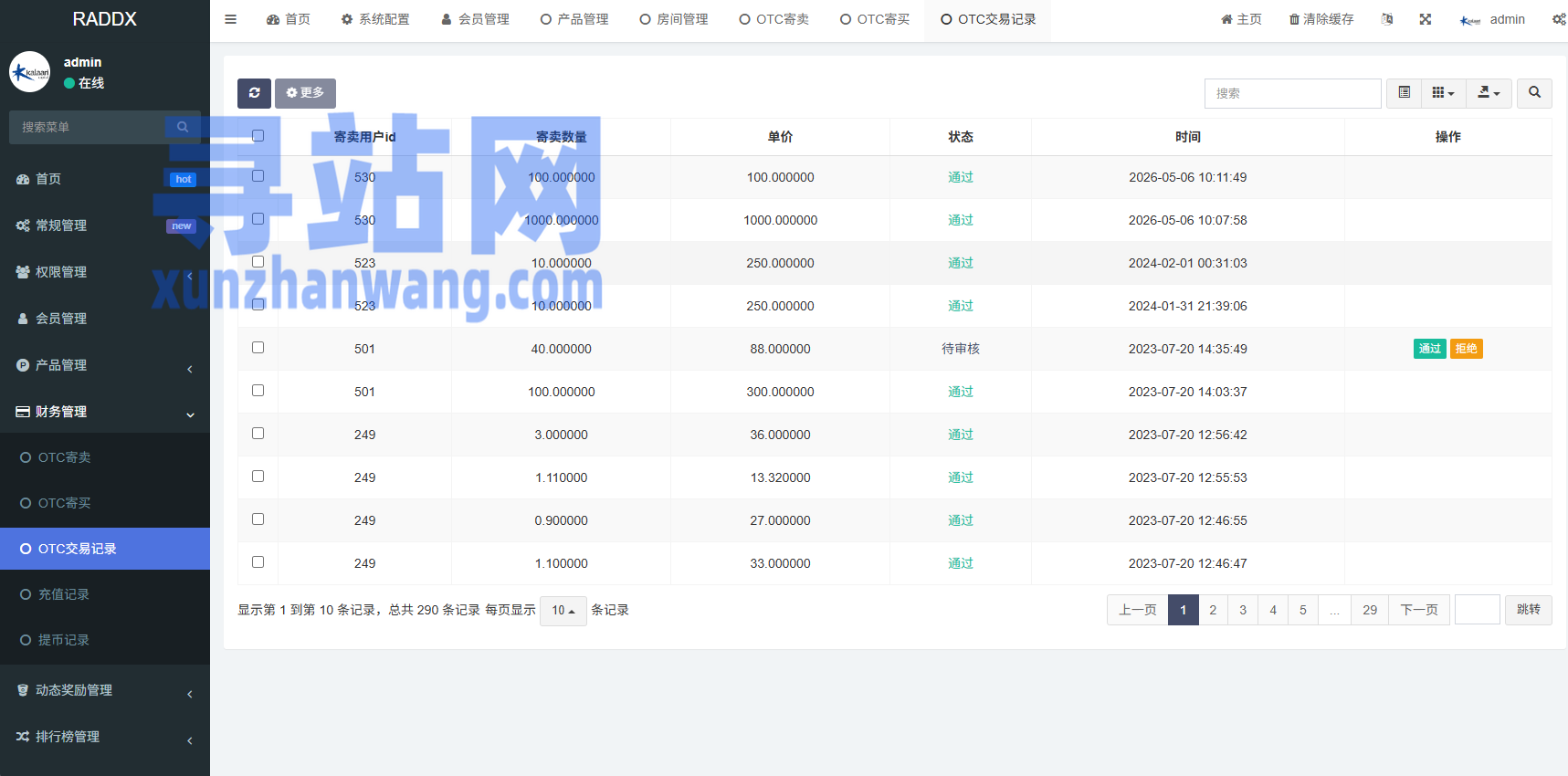Reject pending order with orange 拒绝 button
Viewport: 1568px width, 776px height.
[x=1466, y=349]
